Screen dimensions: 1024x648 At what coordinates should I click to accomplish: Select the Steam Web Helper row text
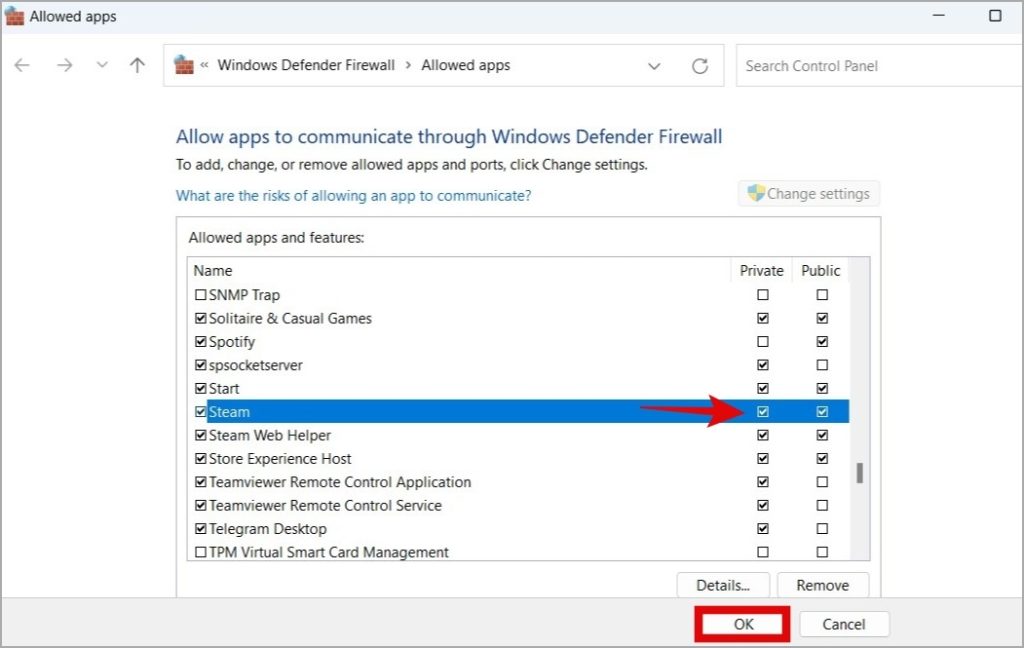coord(270,436)
